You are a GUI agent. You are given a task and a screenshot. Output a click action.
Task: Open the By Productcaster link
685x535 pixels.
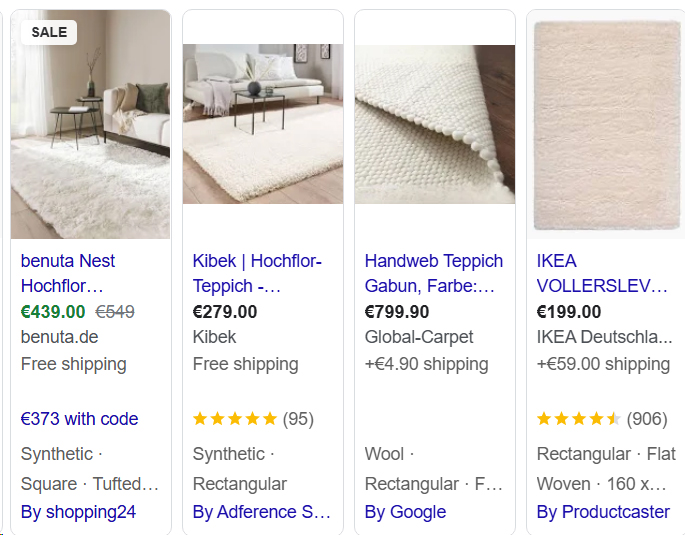(603, 512)
